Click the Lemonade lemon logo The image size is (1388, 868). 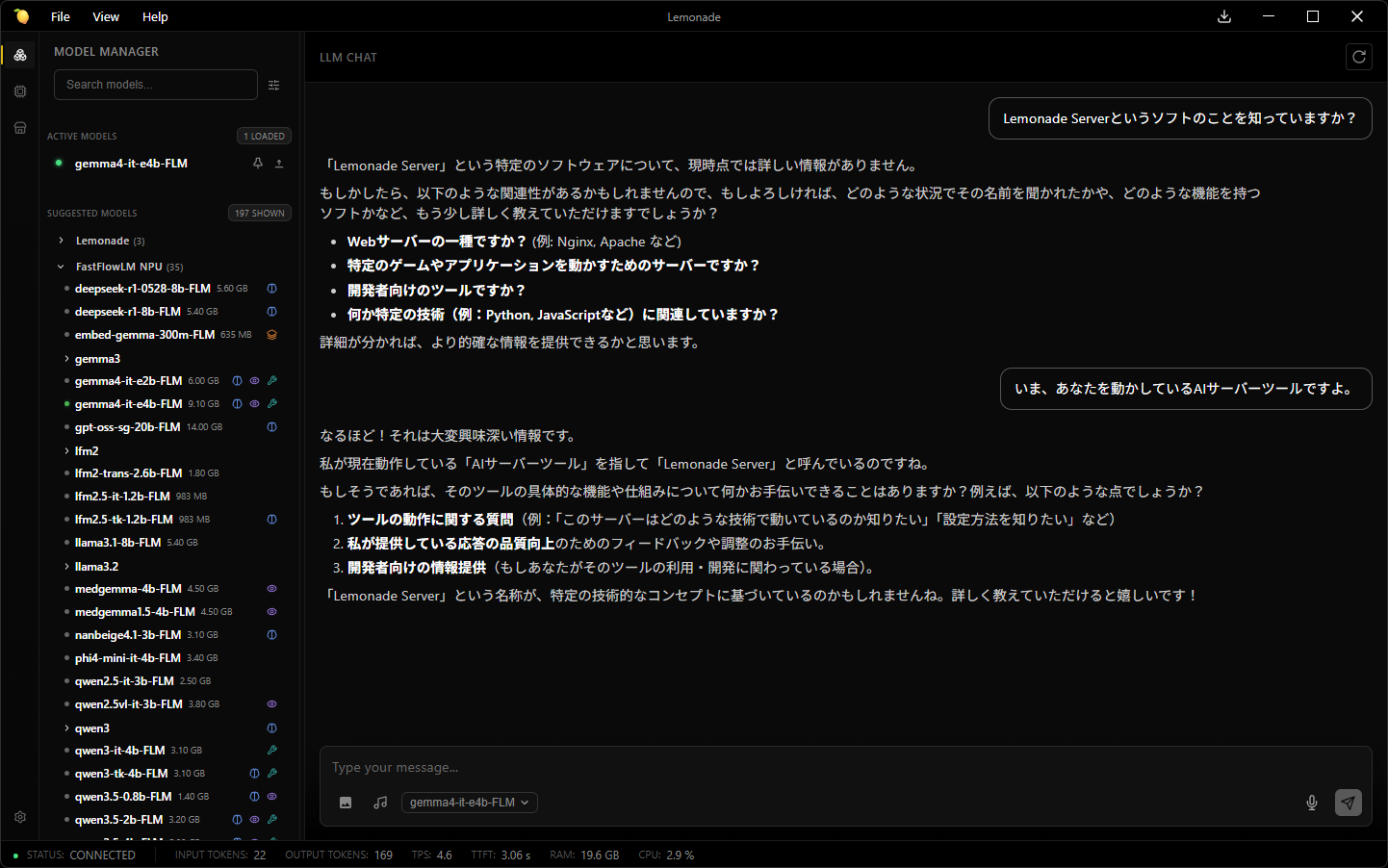coord(21,16)
